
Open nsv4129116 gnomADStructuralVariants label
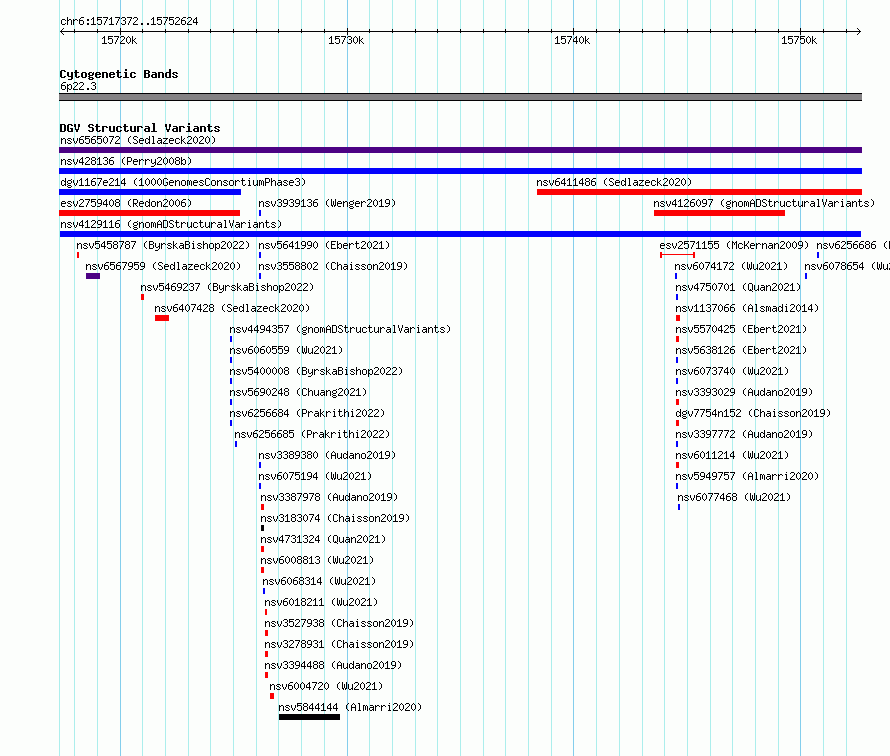point(171,224)
